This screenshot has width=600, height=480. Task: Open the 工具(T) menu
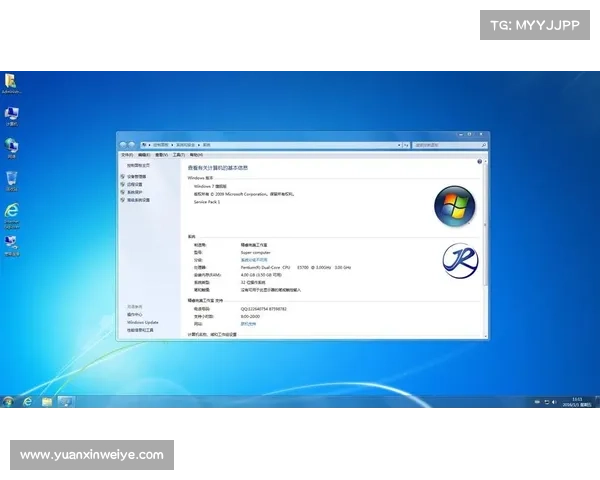179,155
